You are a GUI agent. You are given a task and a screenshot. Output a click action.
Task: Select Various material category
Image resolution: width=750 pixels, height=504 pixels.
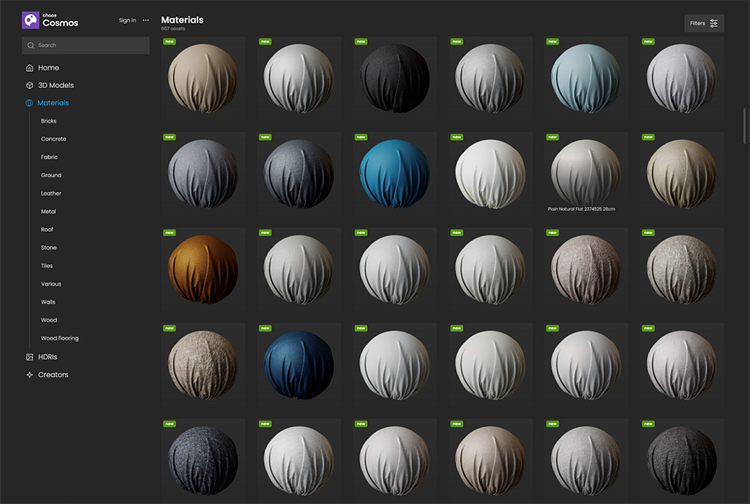pyautogui.click(x=51, y=284)
